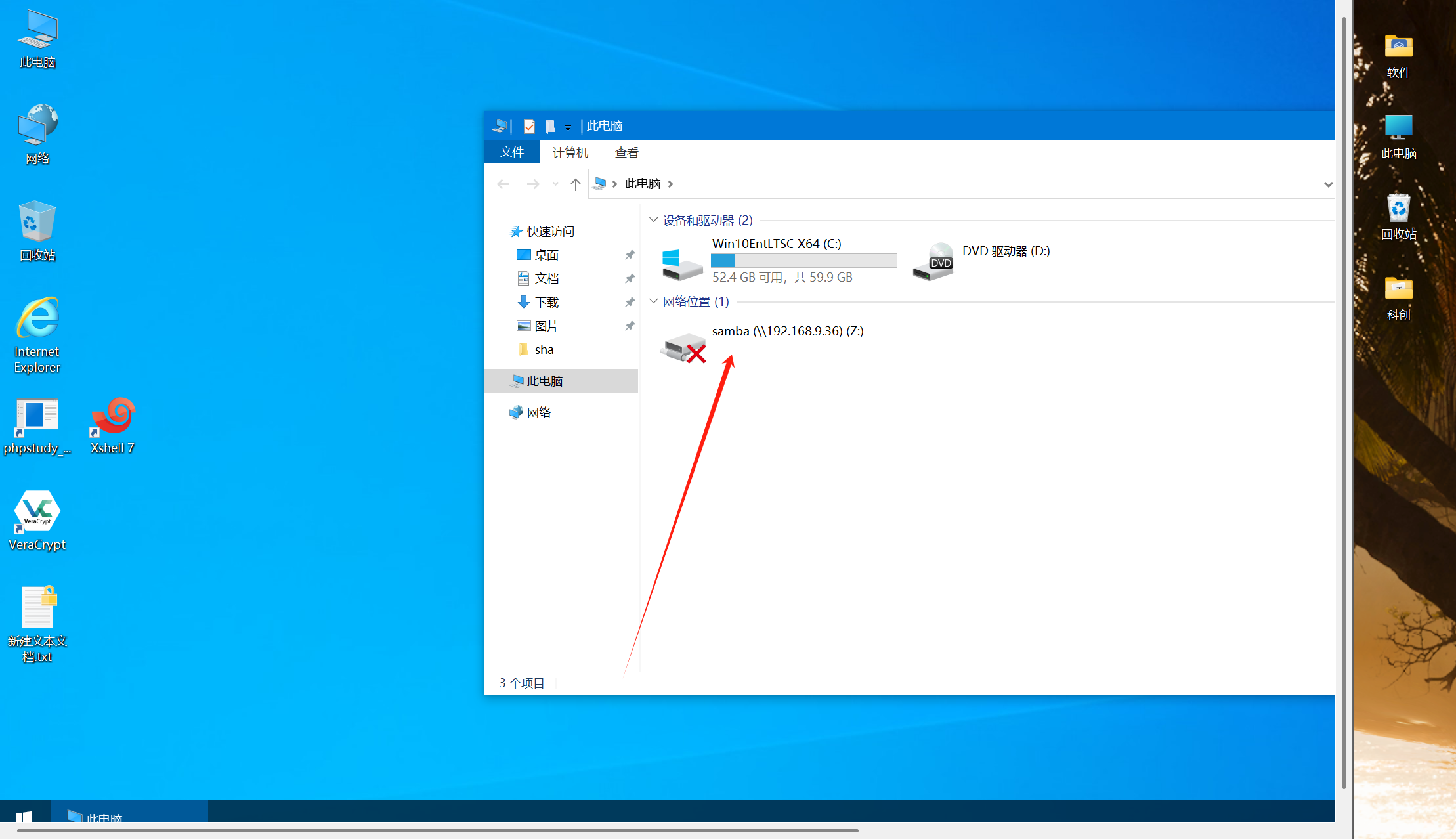Open the quick access toolbar customize dropdown
Image resolution: width=1456 pixels, height=839 pixels.
click(568, 127)
